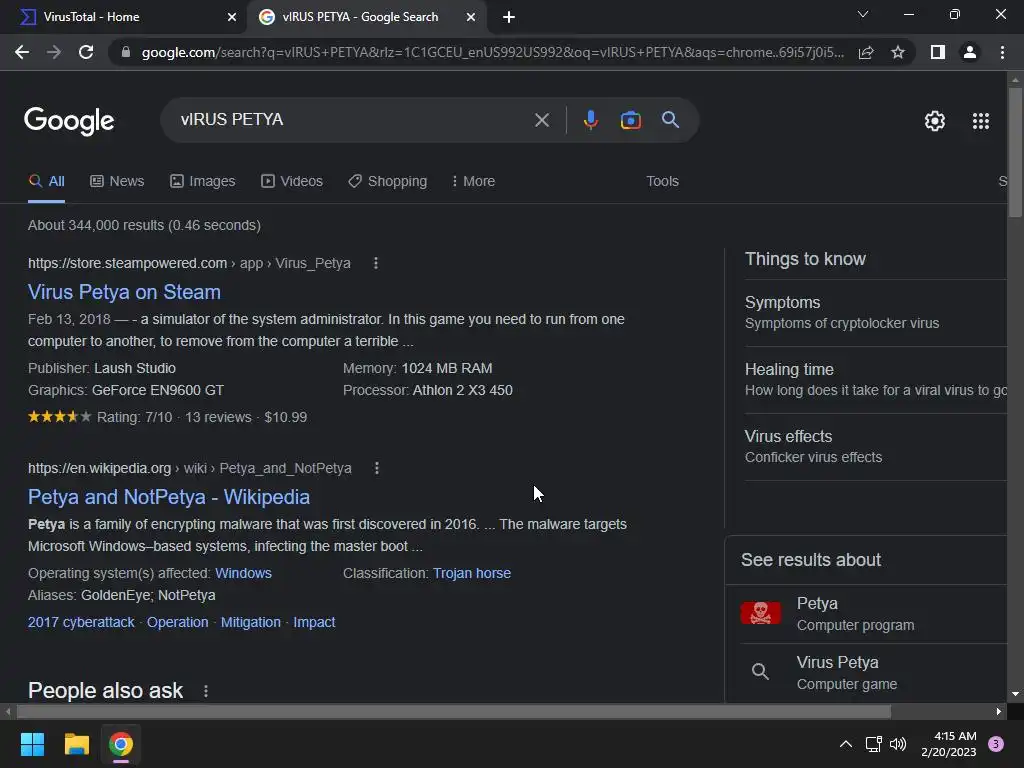Open Impact section link
1024x768 pixels.
(313, 622)
